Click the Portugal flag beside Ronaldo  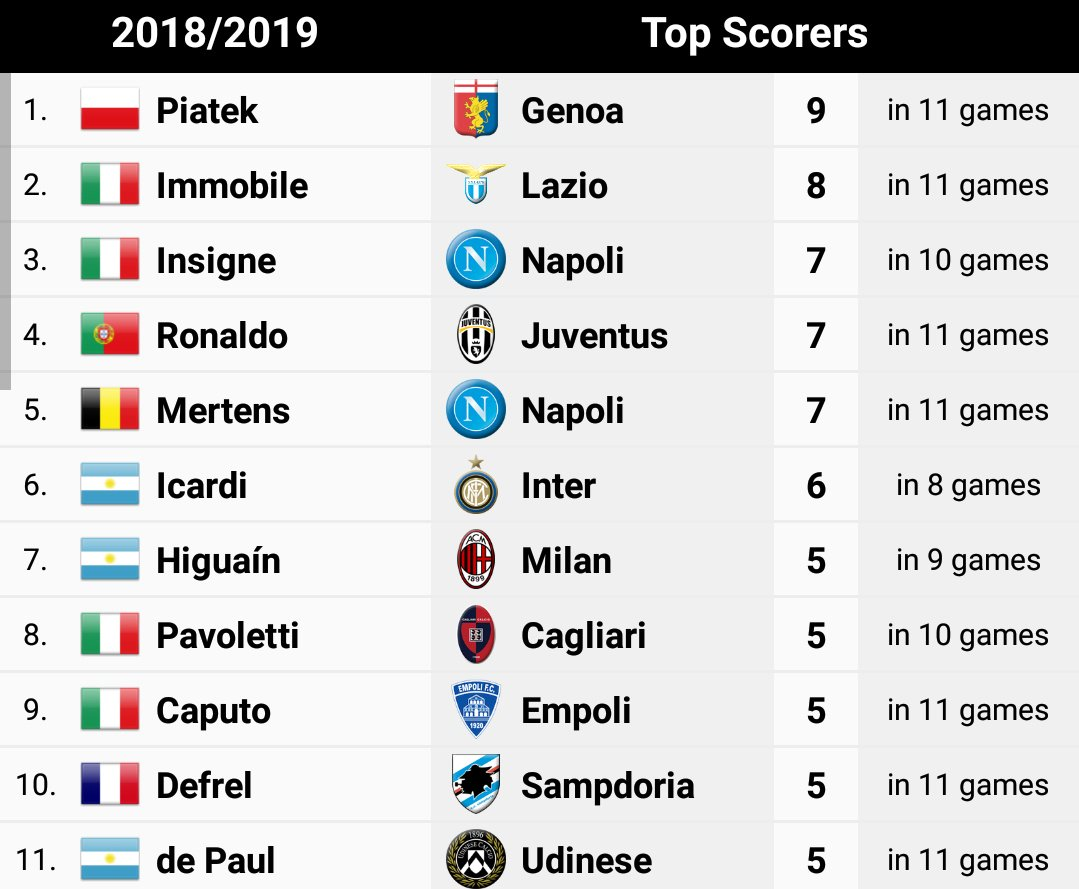click(109, 334)
